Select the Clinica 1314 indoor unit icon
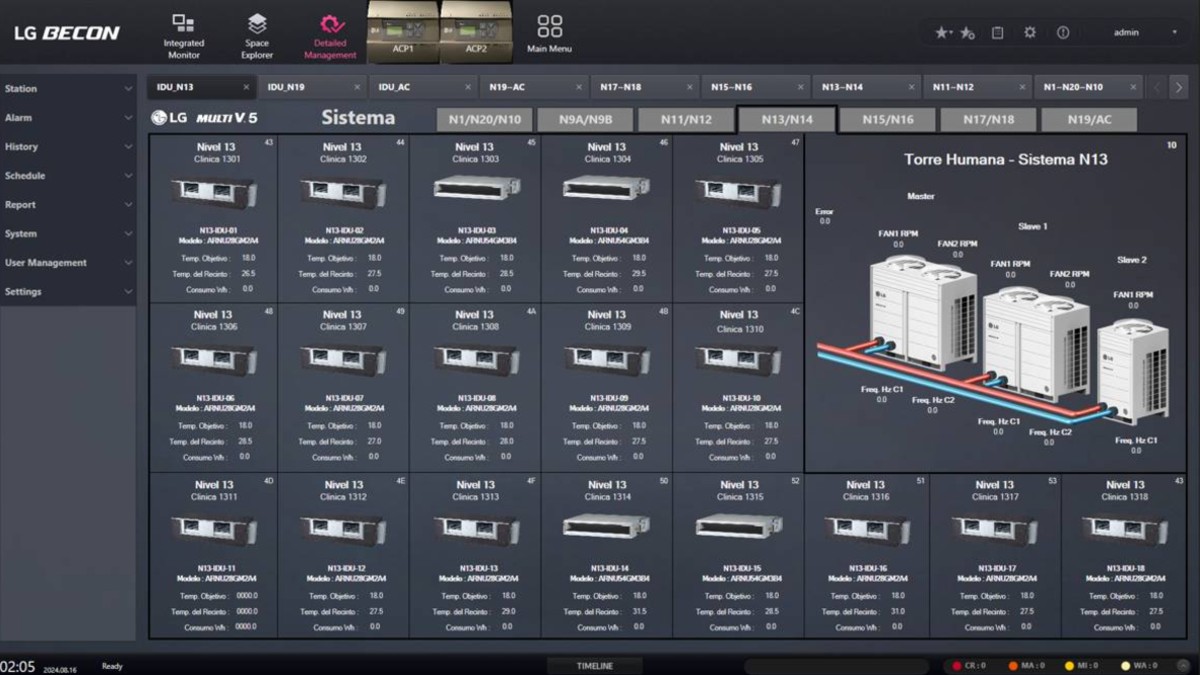Viewport: 1200px width, 675px height. click(x=607, y=526)
